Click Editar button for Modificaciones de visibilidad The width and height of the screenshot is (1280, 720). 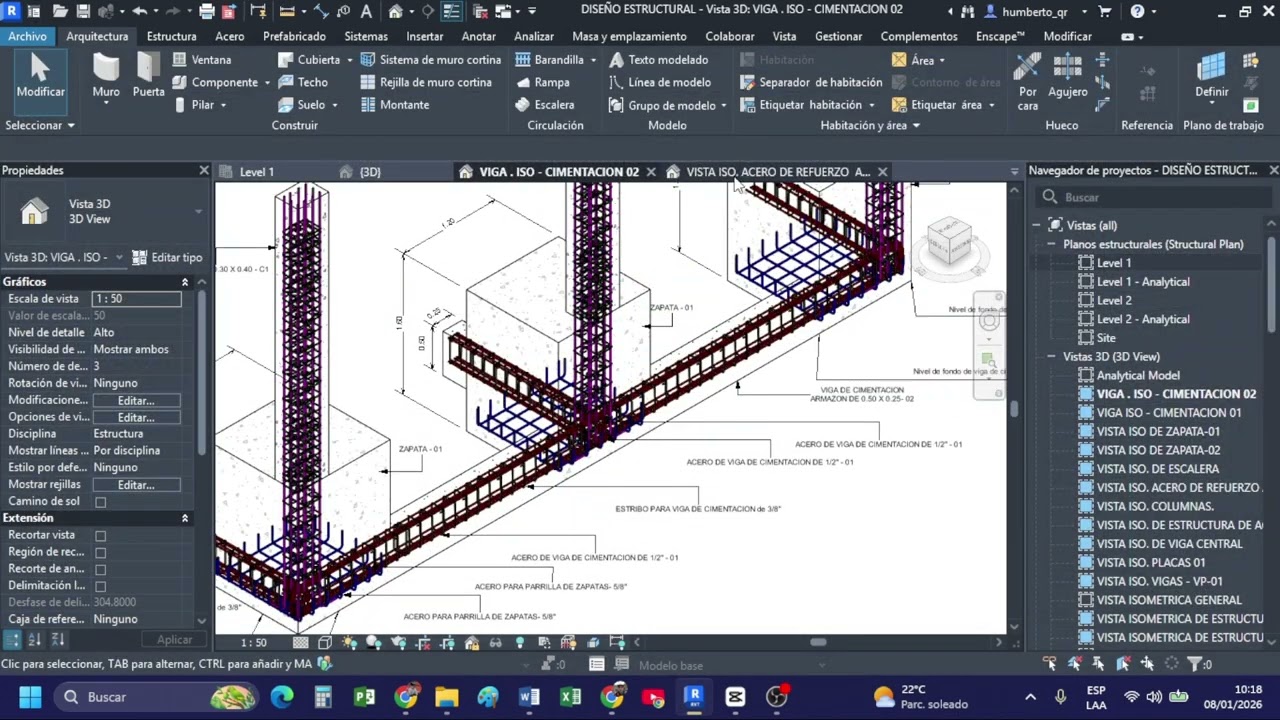point(136,400)
